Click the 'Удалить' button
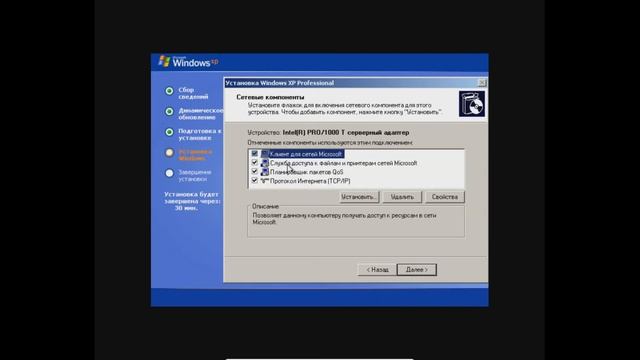The width and height of the screenshot is (640, 360). (402, 197)
